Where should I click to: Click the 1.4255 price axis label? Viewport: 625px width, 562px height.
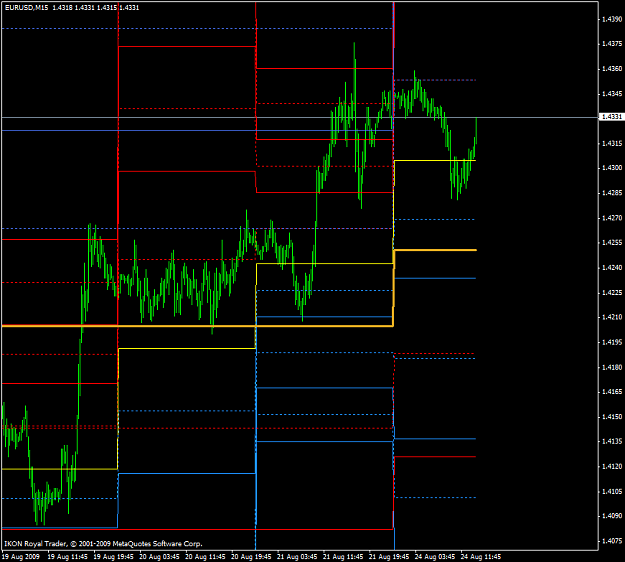pos(612,243)
